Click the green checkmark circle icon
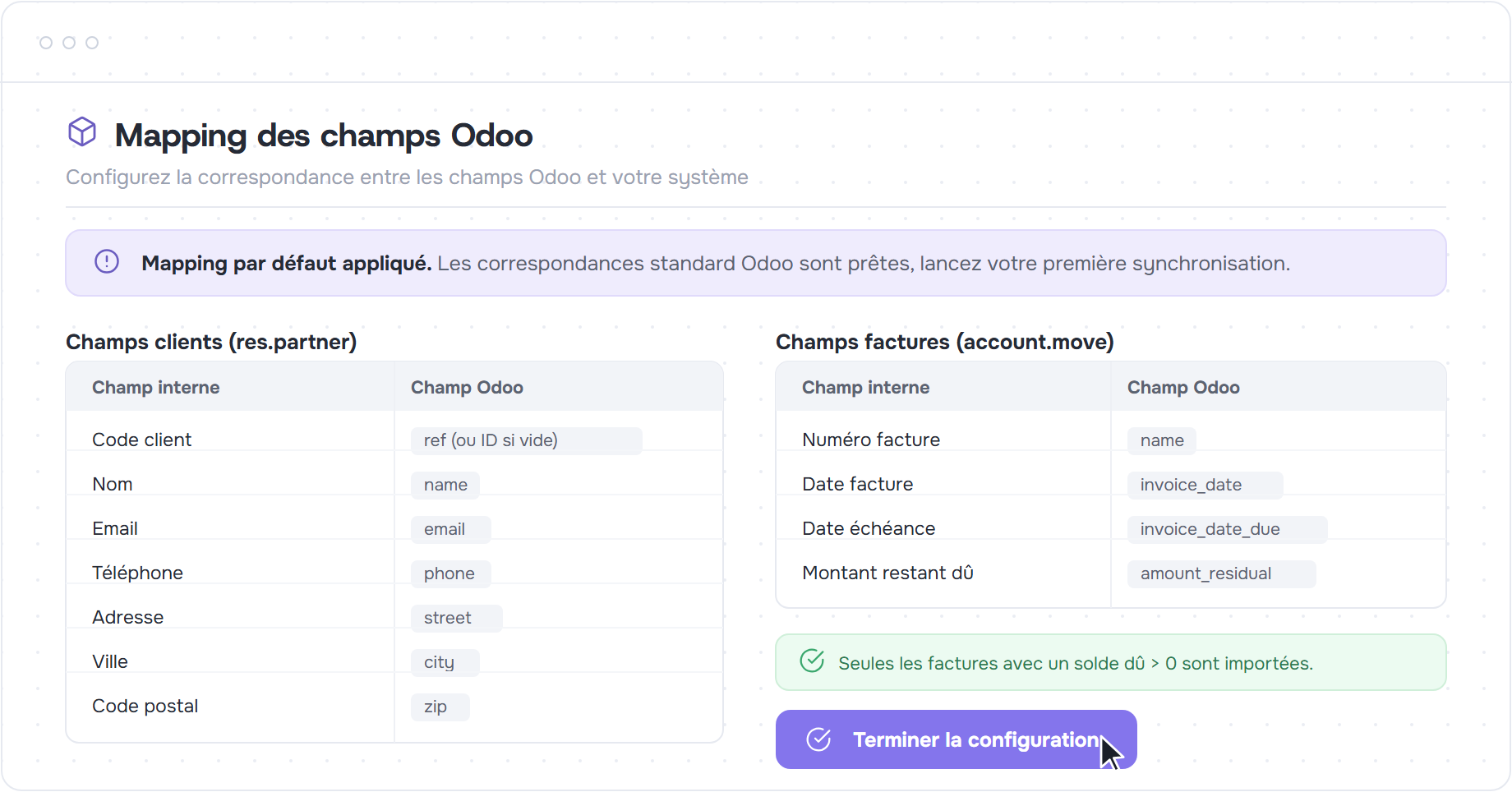1512x792 pixels. coord(812,661)
